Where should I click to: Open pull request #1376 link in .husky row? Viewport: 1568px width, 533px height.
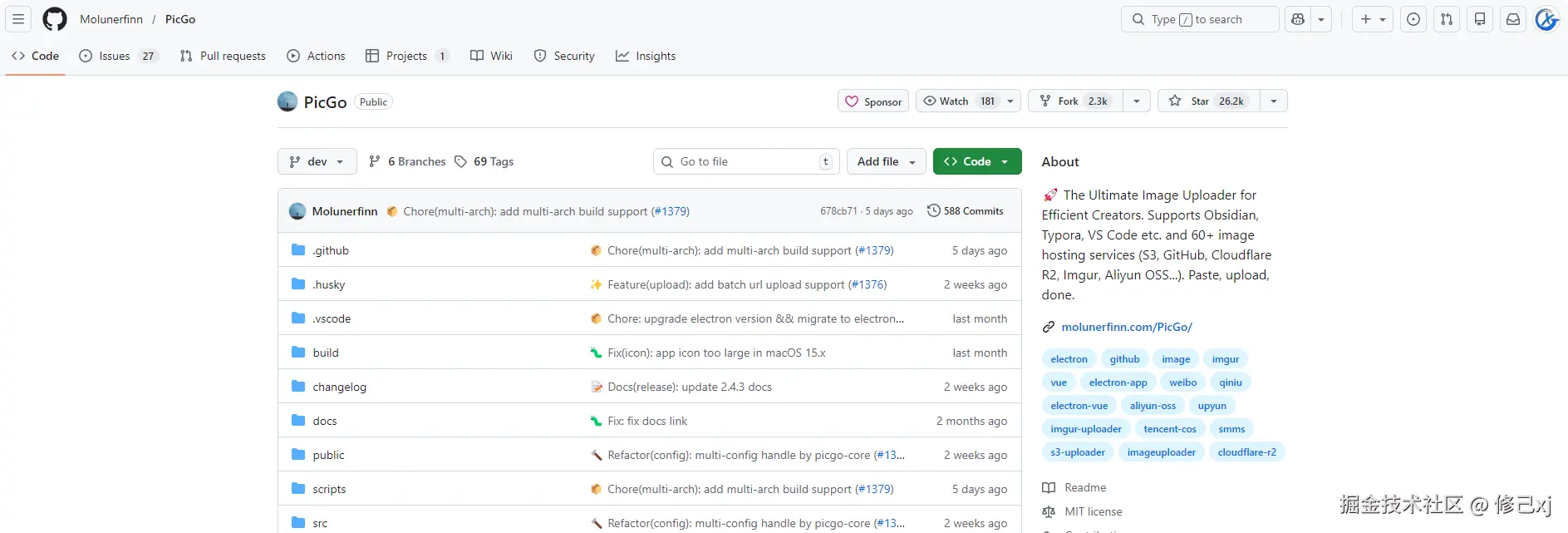(x=868, y=284)
